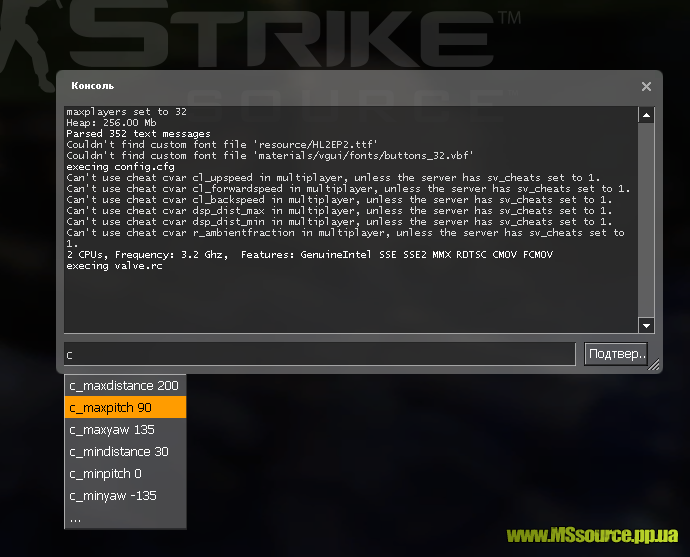Close the Консоль window
690x557 pixels.
[x=646, y=86]
